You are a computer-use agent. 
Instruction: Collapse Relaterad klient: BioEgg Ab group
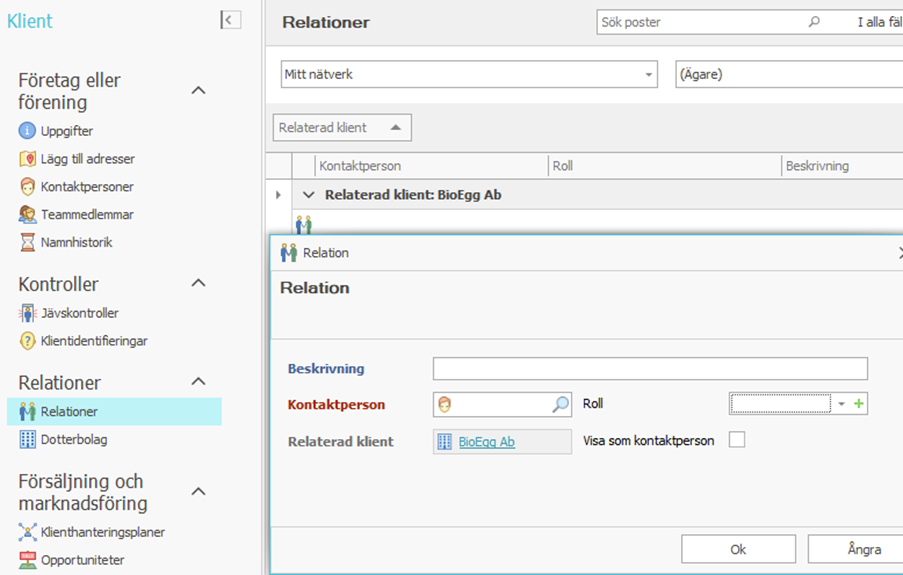308,195
